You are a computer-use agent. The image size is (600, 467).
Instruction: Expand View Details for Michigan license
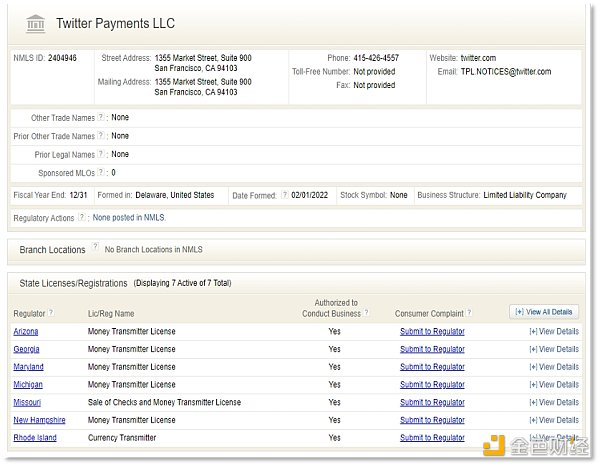(x=553, y=385)
